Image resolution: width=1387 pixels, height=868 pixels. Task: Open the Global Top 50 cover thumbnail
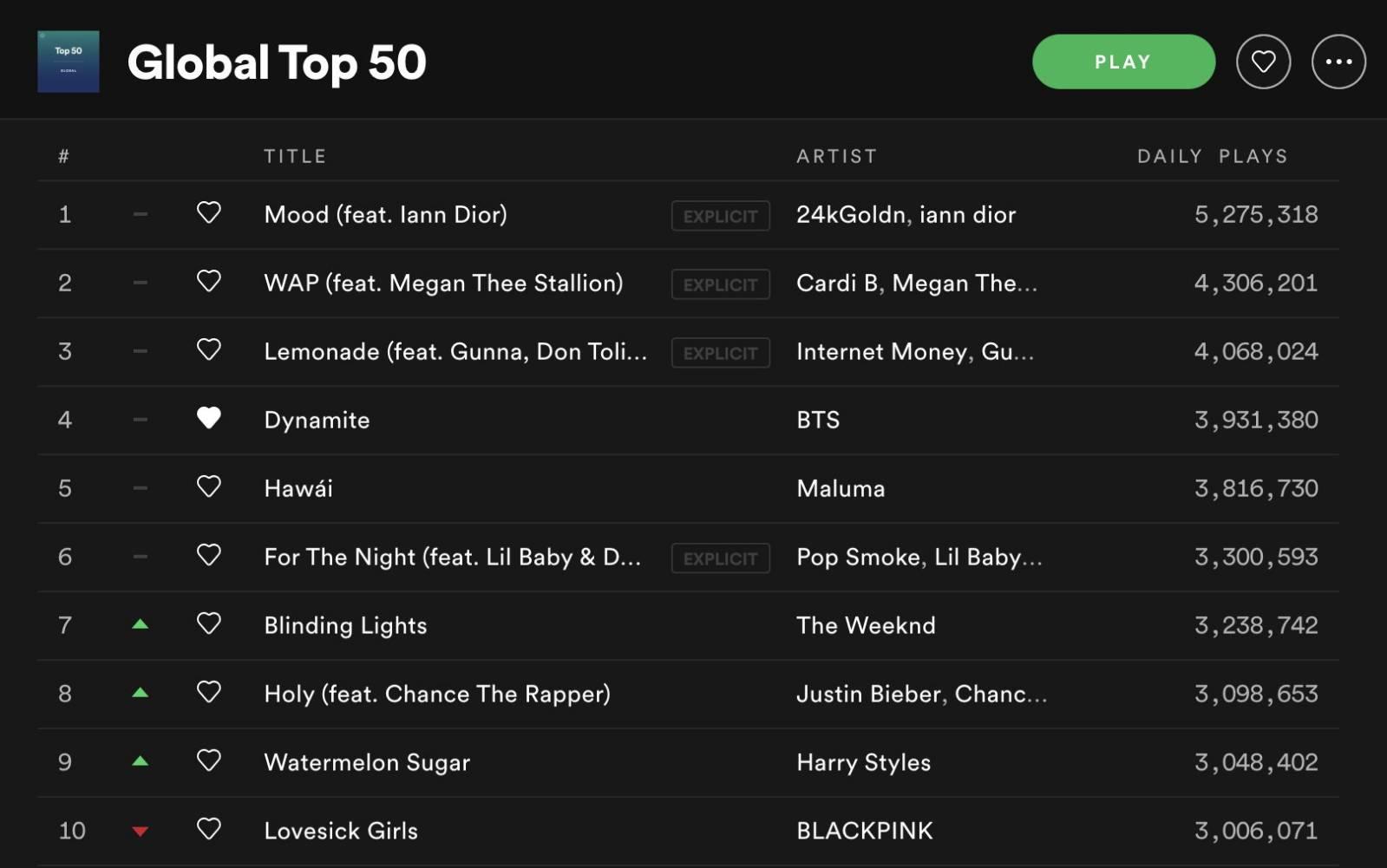click(x=69, y=62)
